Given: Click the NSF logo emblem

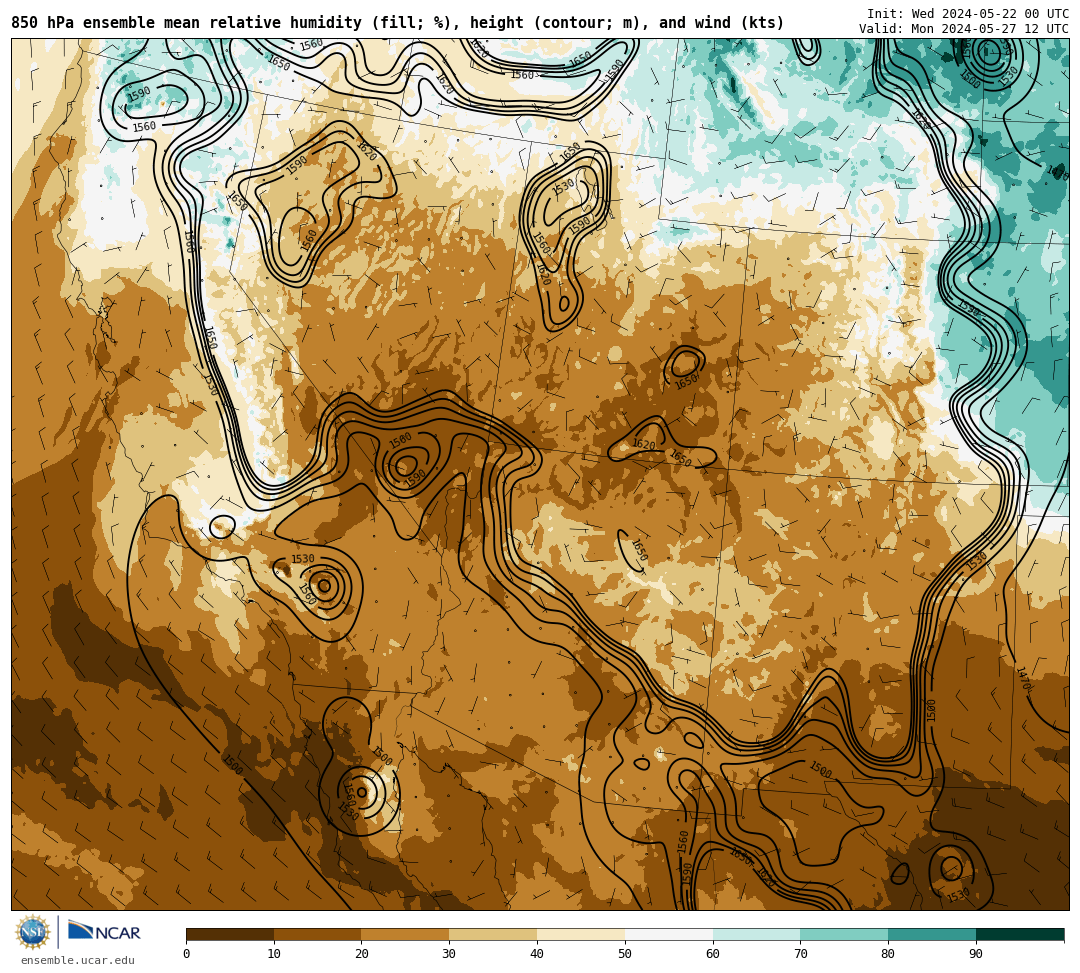Looking at the screenshot, I should pyautogui.click(x=33, y=932).
